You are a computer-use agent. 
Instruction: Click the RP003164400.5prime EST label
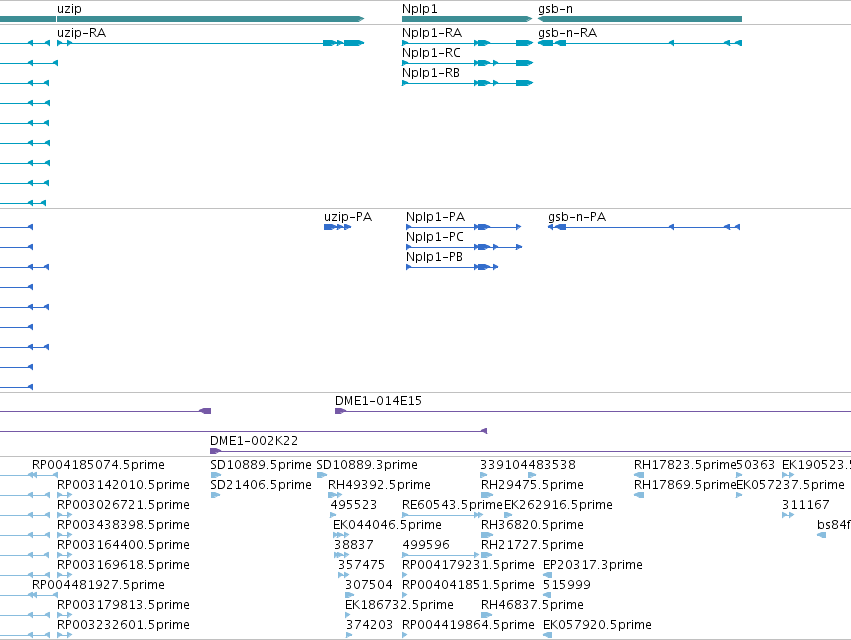[123, 544]
